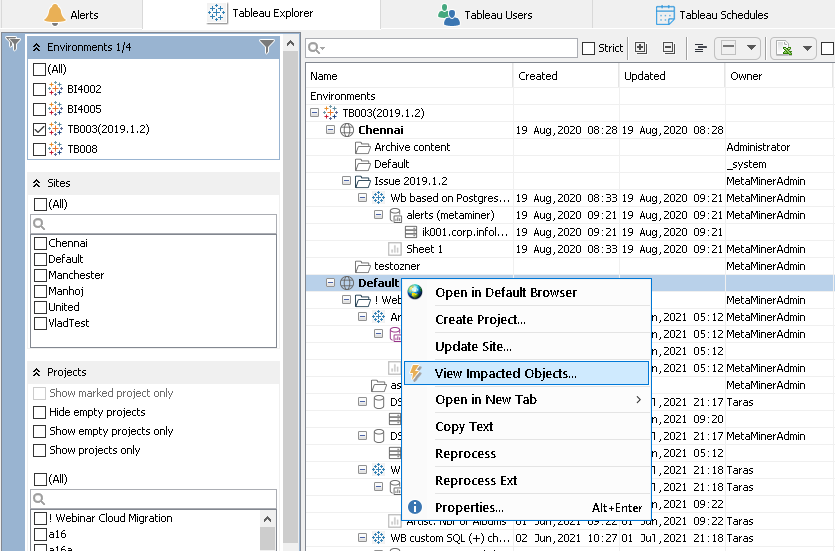Toggle the Strict search checkbox
This screenshot has width=835, height=551.
click(x=588, y=48)
